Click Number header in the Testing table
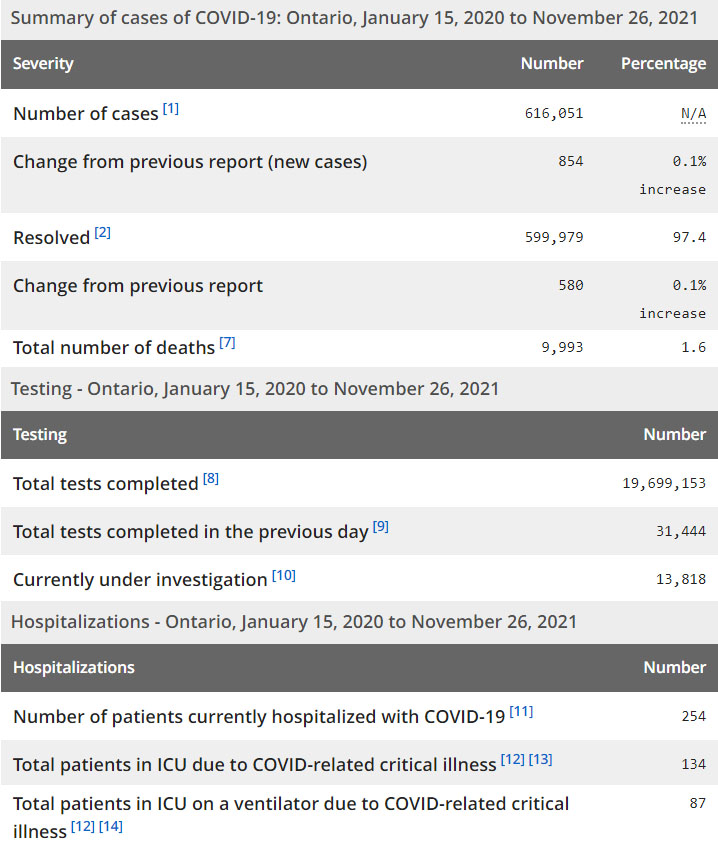The height and width of the screenshot is (848, 718). point(675,435)
